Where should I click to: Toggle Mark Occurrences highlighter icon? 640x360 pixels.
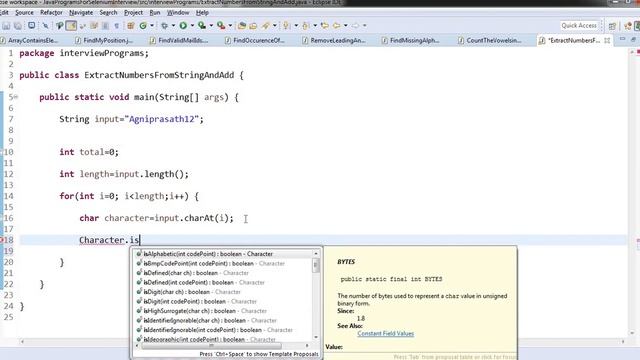tap(71, 26)
